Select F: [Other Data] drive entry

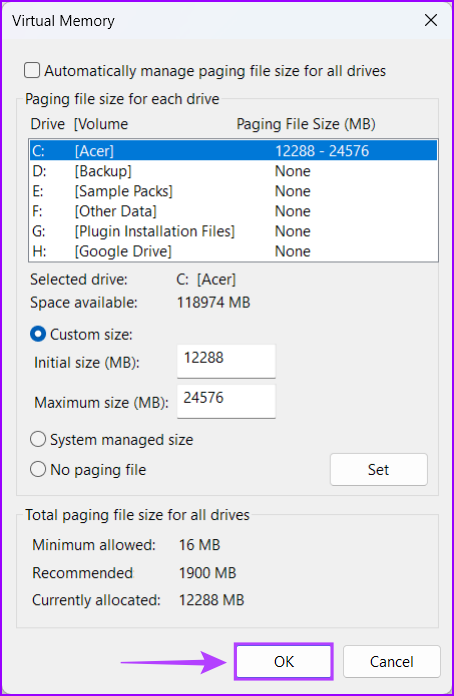tap(233, 211)
